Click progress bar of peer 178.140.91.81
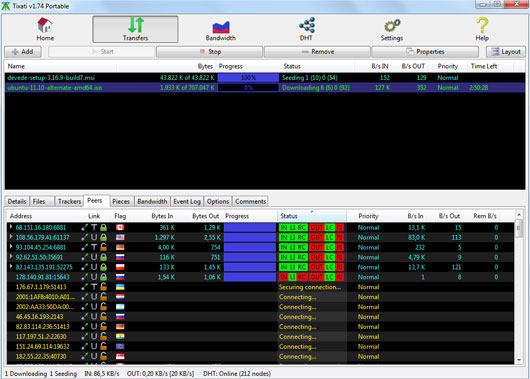Viewport: 530px width, 379px height. point(250,277)
